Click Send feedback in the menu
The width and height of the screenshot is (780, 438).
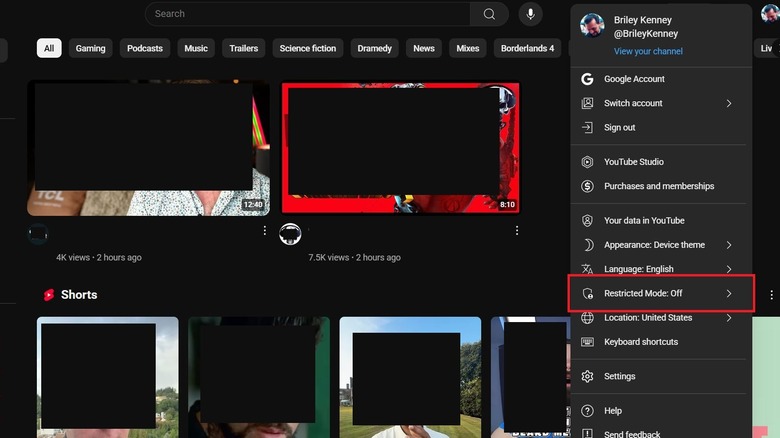pyautogui.click(x=632, y=433)
